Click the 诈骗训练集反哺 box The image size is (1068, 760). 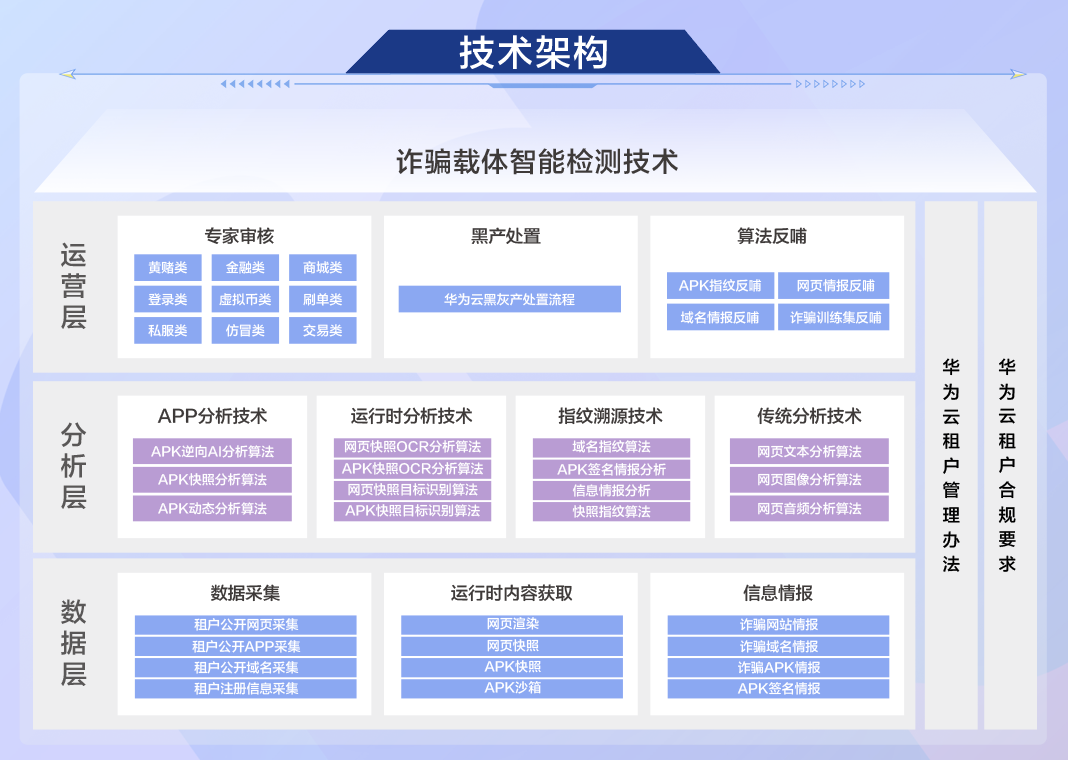834,317
